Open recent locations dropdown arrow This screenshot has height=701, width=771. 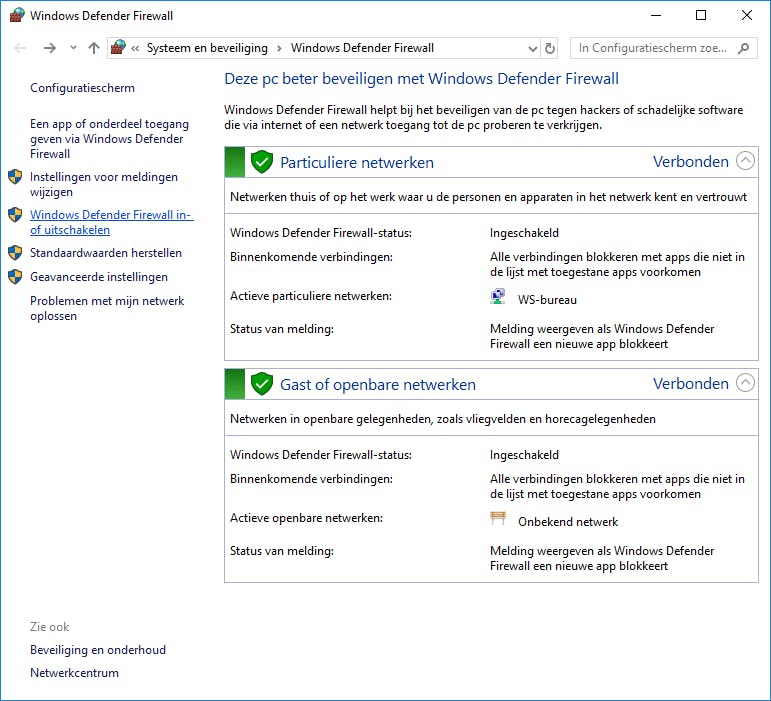point(73,48)
